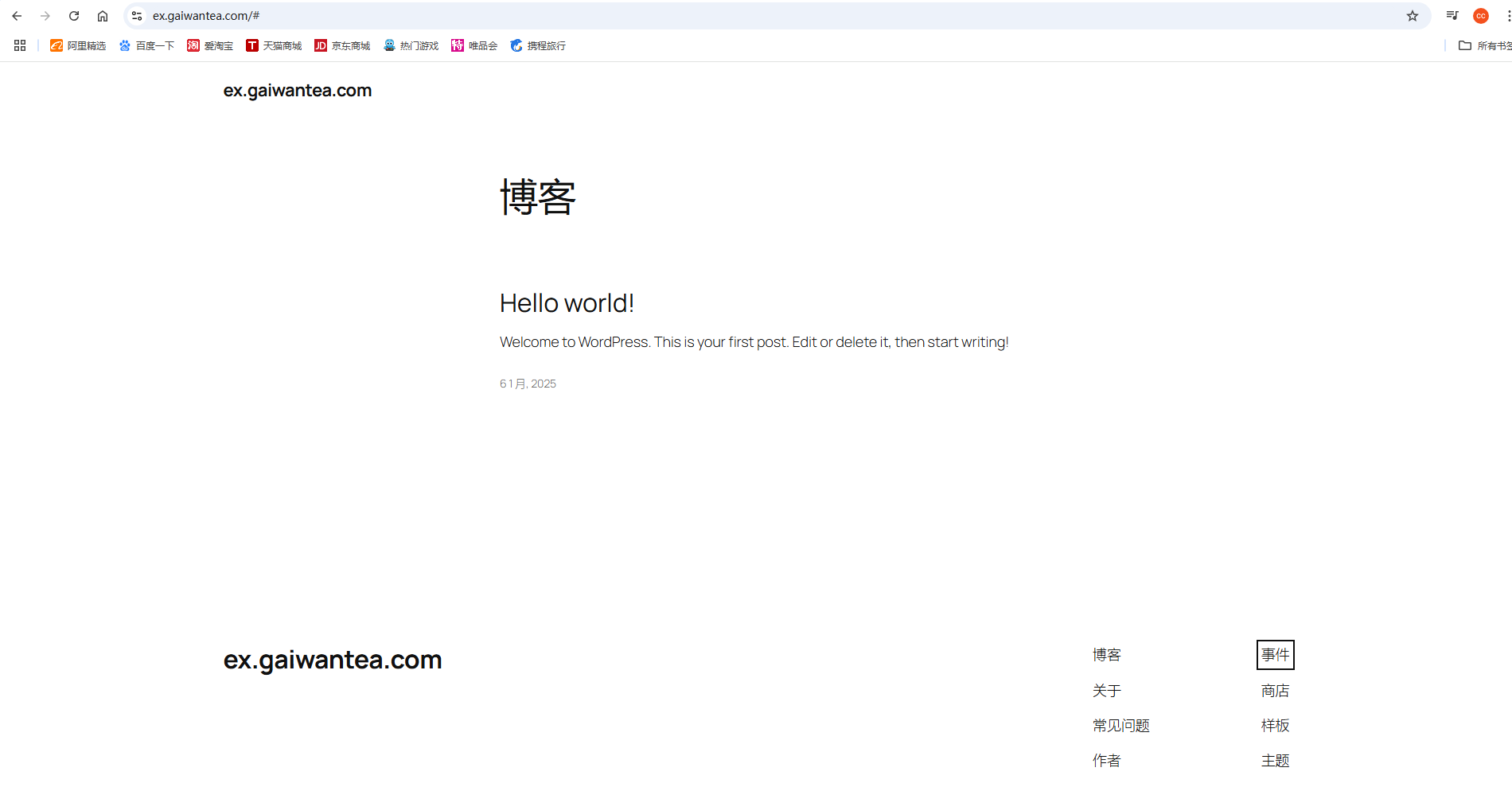Open the 阿里精选 bookmark

[x=78, y=45]
